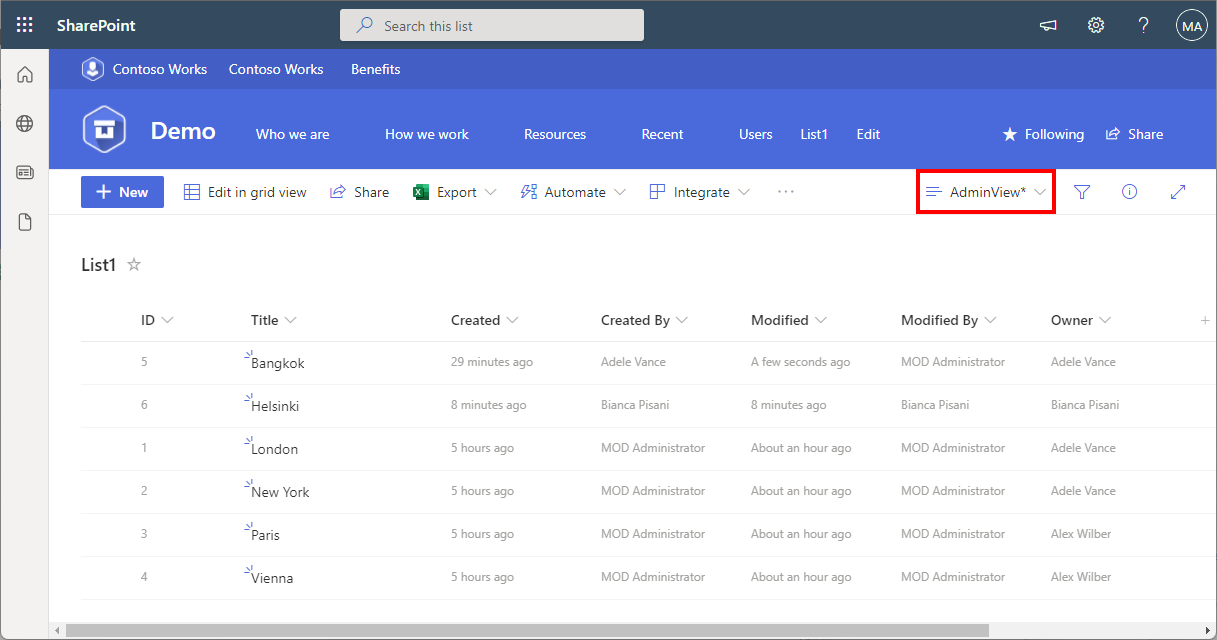Open the details pane info icon

1129,192
